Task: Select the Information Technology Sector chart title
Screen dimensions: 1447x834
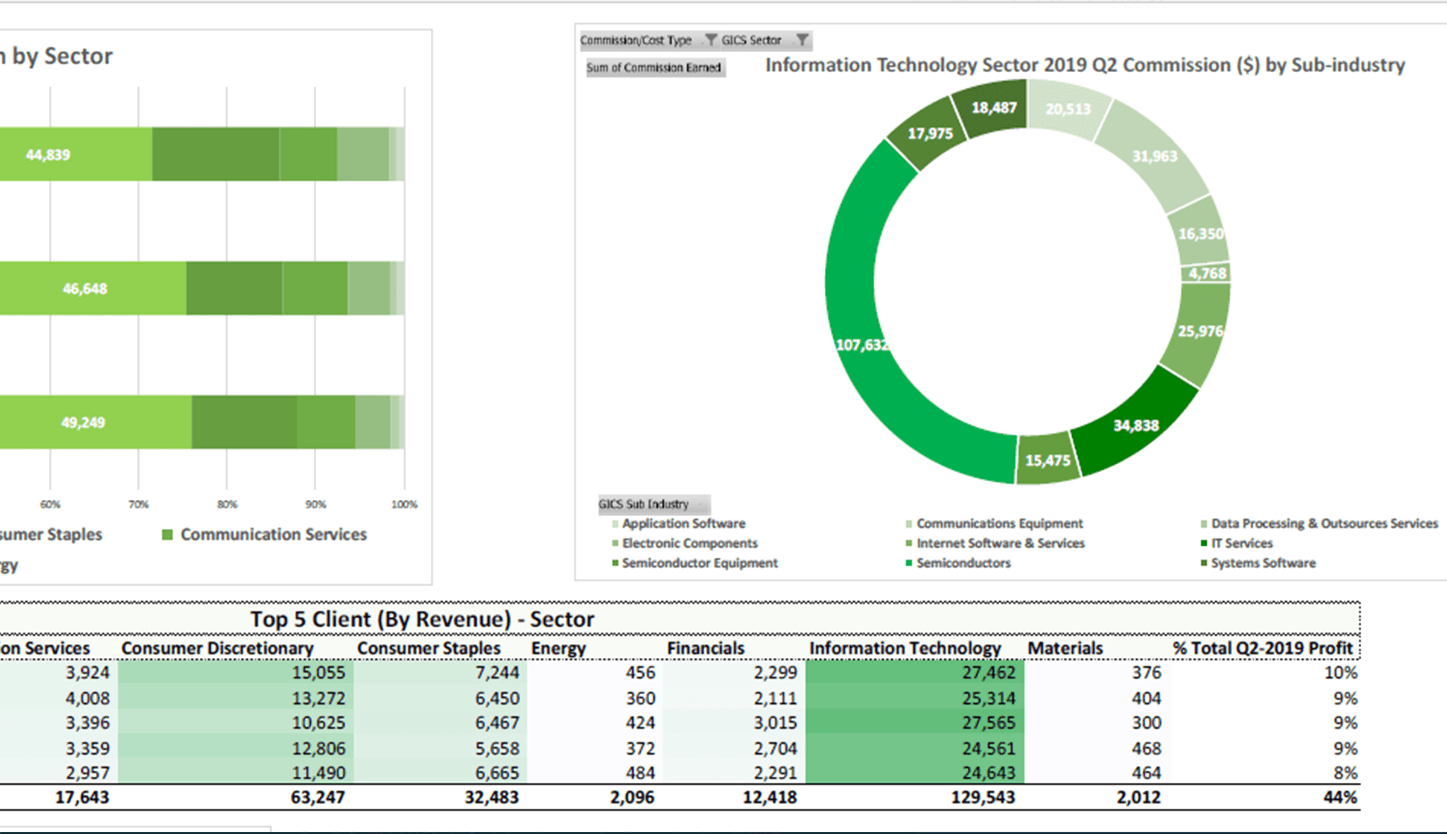Action: click(1084, 65)
